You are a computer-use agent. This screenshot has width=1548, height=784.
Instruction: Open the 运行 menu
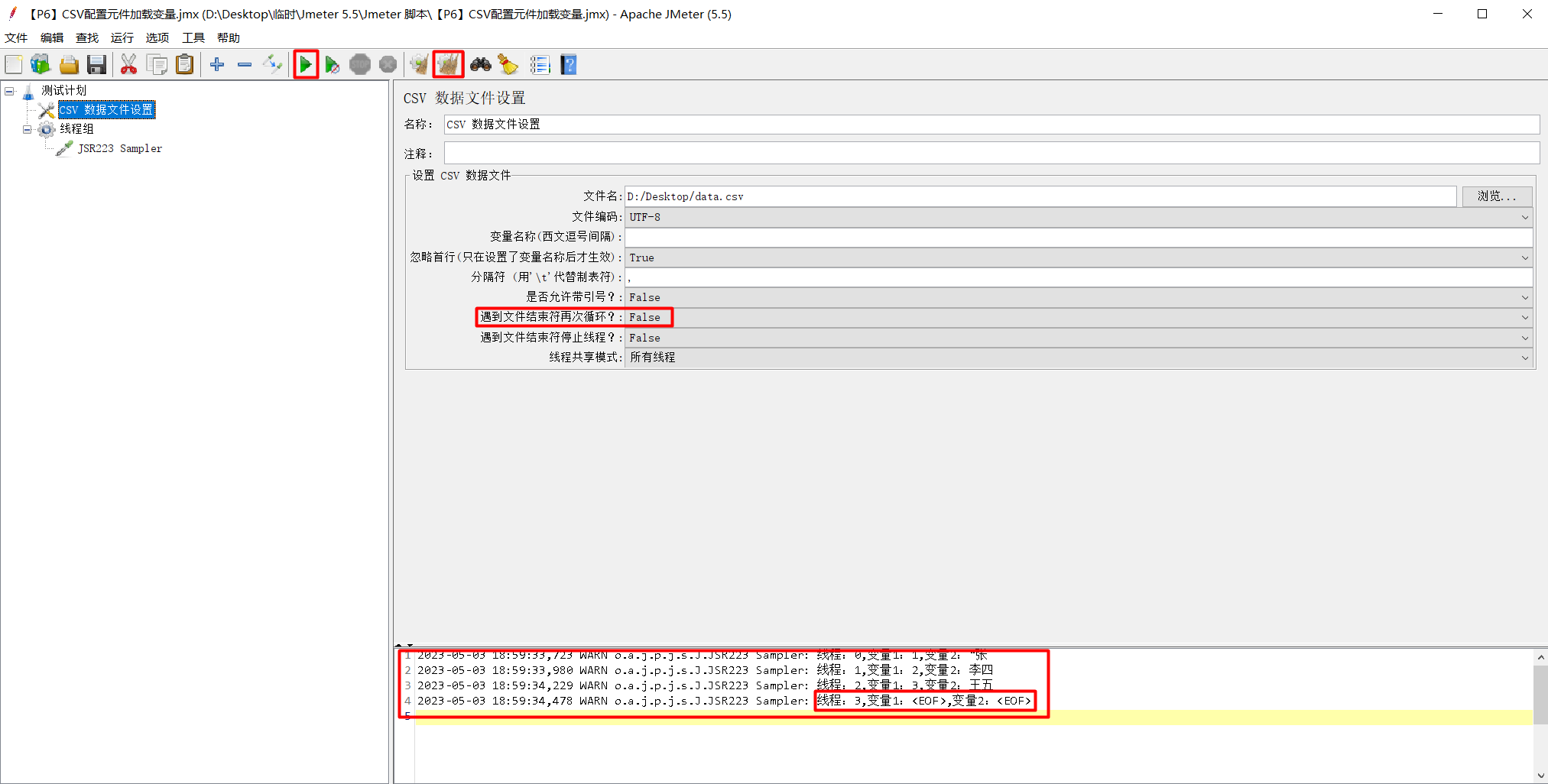(122, 37)
